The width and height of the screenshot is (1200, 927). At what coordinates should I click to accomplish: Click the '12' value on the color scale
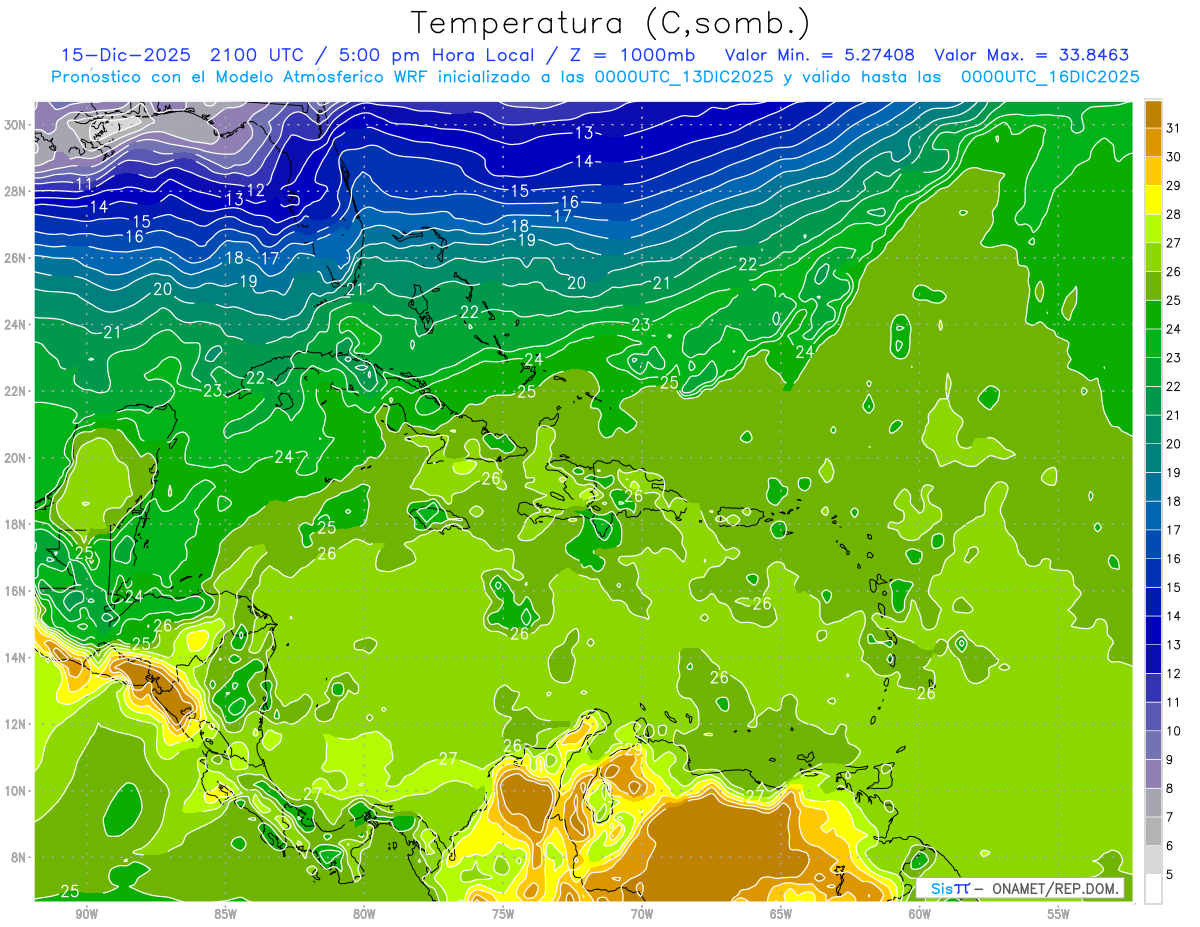pyautogui.click(x=1173, y=674)
